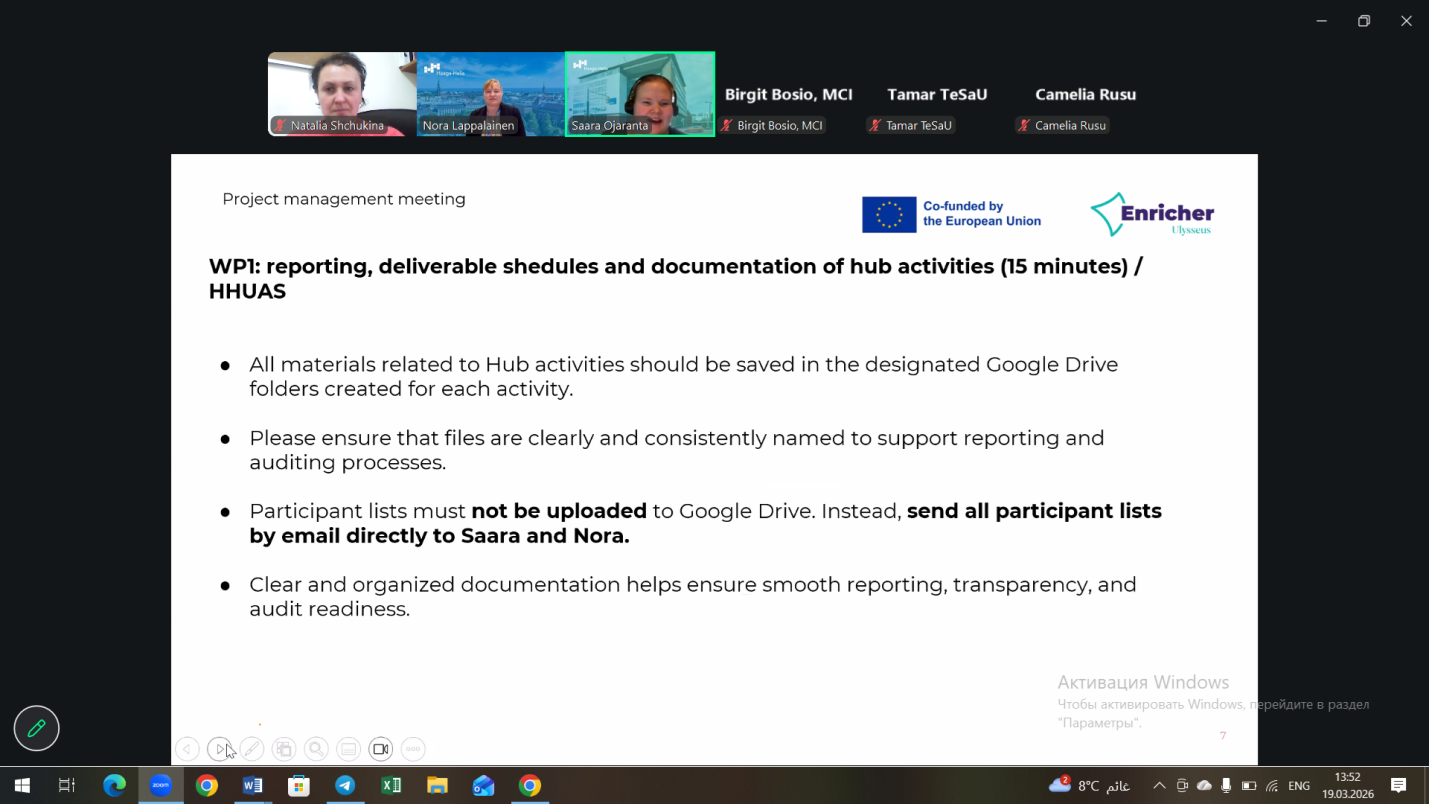
Task: Toggle the slide camera icon
Action: tap(381, 749)
